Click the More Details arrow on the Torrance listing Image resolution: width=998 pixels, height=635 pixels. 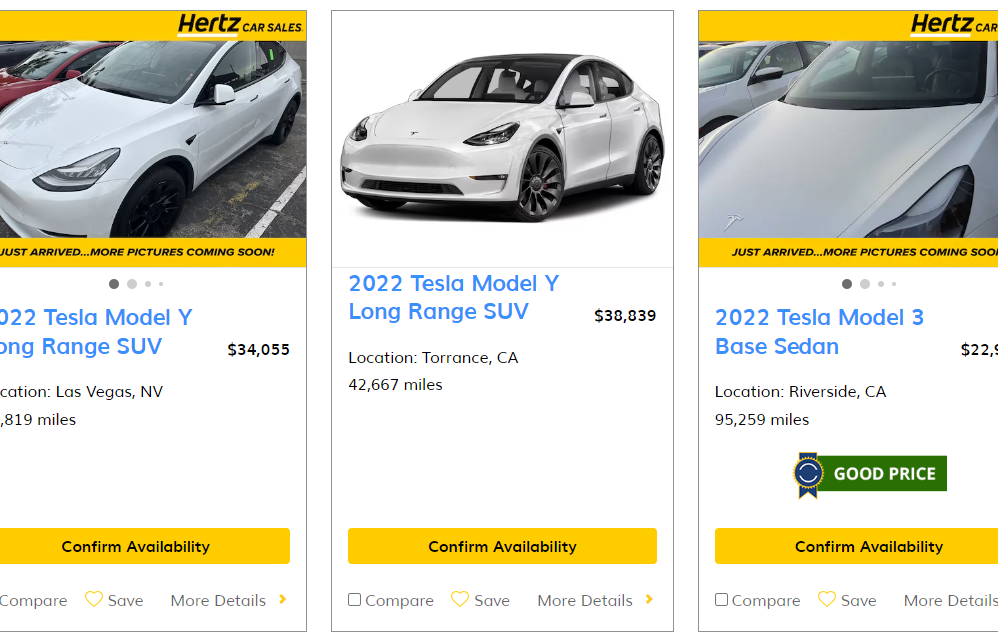click(x=650, y=600)
